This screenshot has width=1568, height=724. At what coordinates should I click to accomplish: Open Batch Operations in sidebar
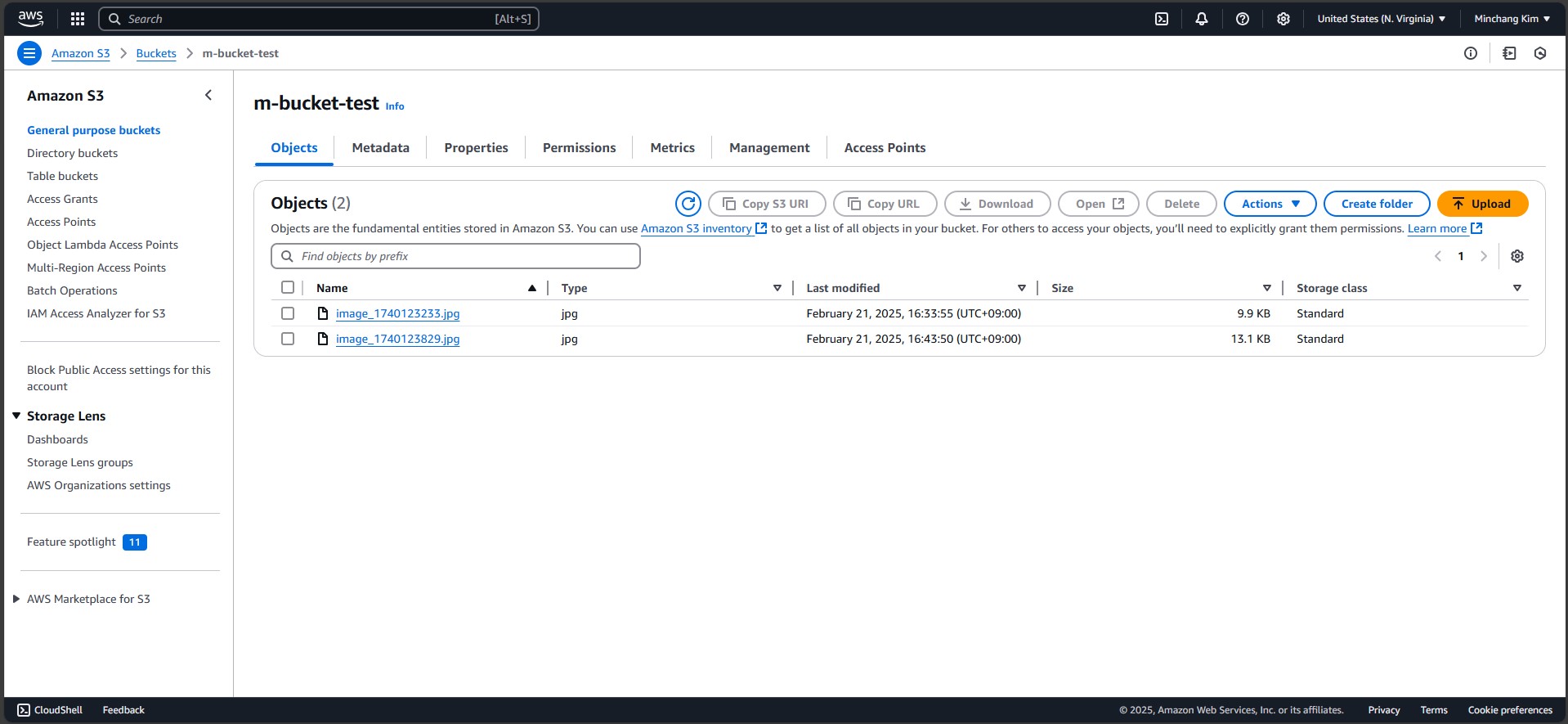click(x=72, y=290)
